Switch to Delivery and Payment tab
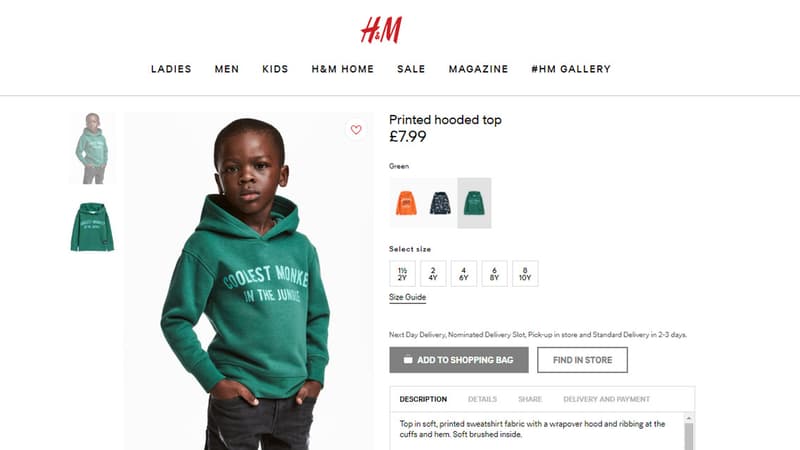 click(606, 399)
